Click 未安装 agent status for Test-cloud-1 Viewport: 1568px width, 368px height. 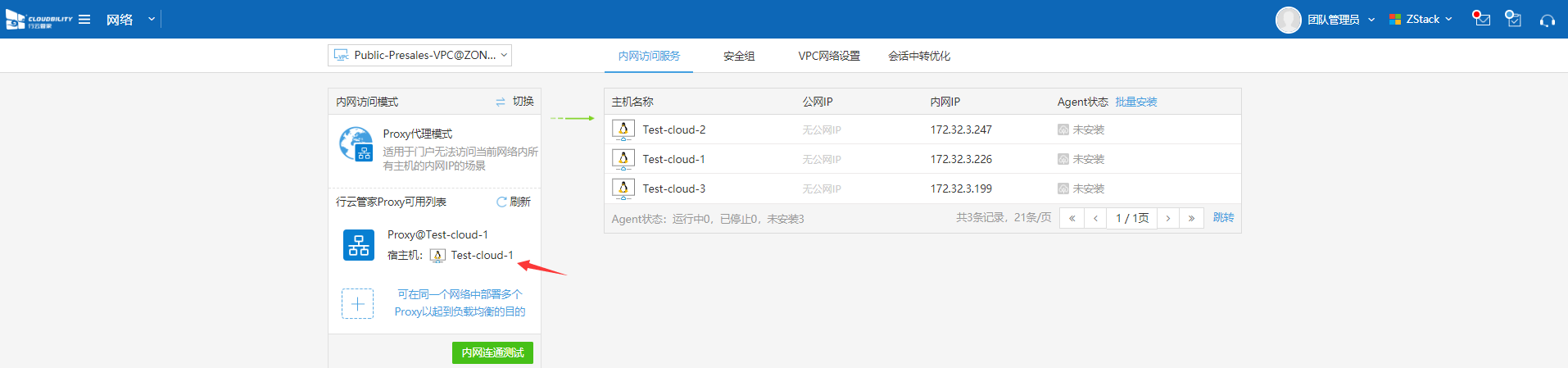(x=1081, y=159)
